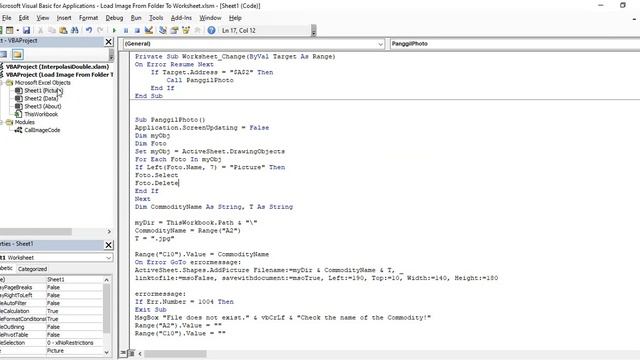Click the Redo toolbar icon
640x360 pixels.
coord(100,30)
